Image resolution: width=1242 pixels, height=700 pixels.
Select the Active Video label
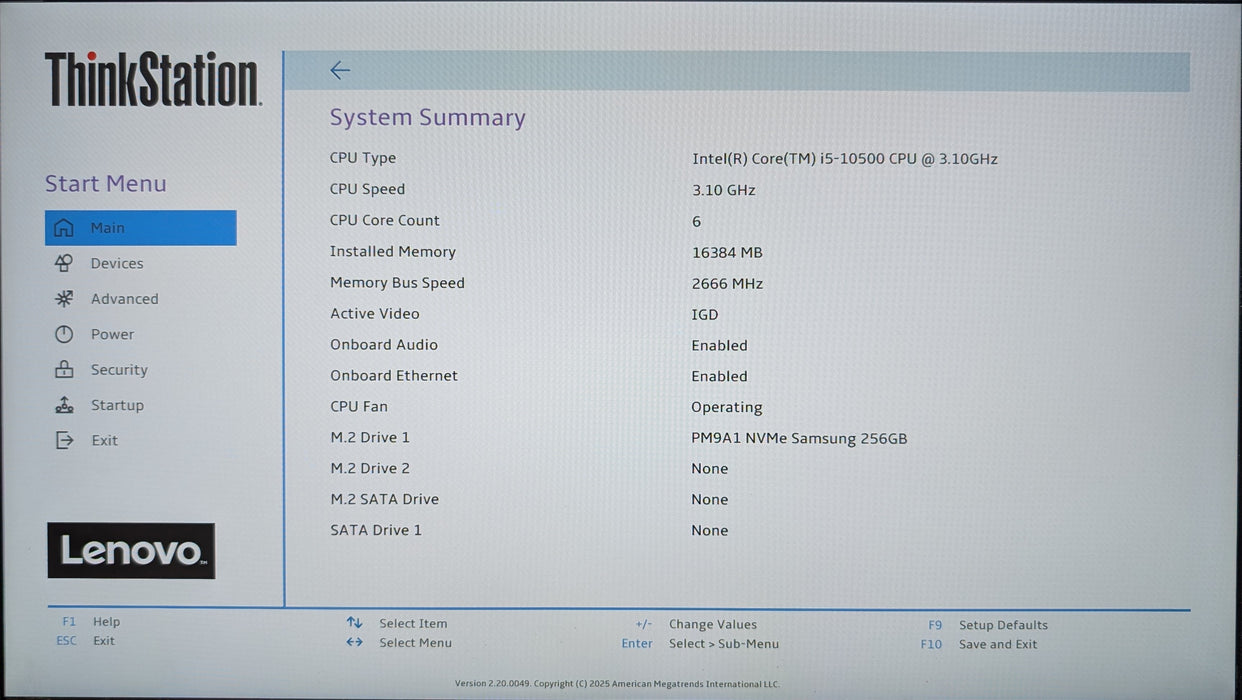375,314
